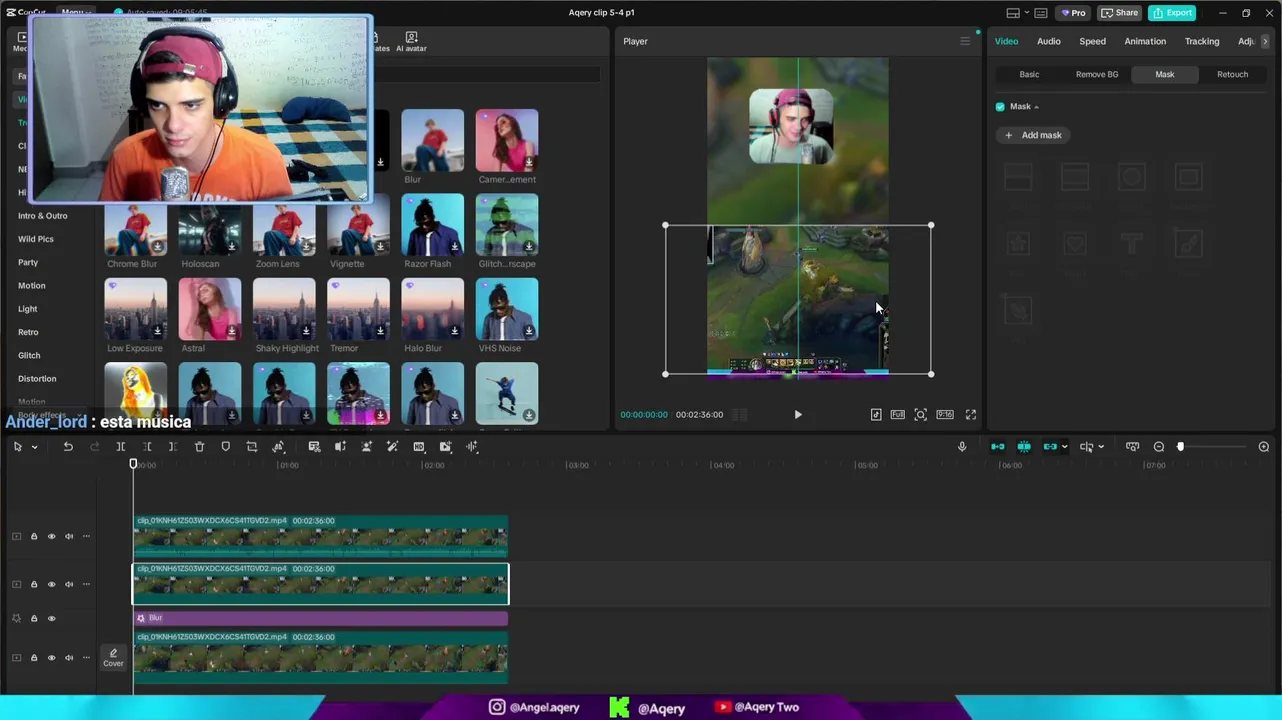Open more options on top video track

(x=86, y=536)
